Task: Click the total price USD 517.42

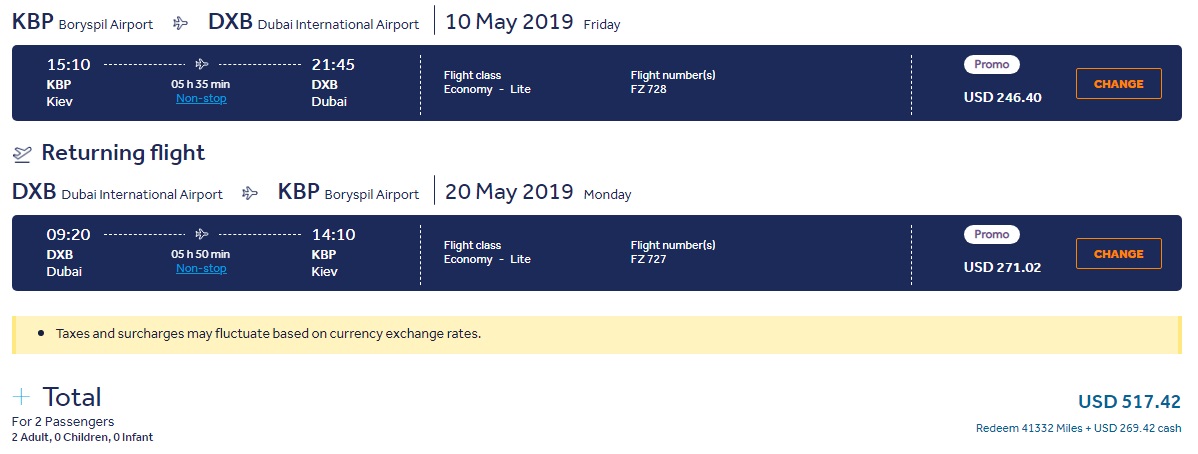Action: (x=1129, y=402)
